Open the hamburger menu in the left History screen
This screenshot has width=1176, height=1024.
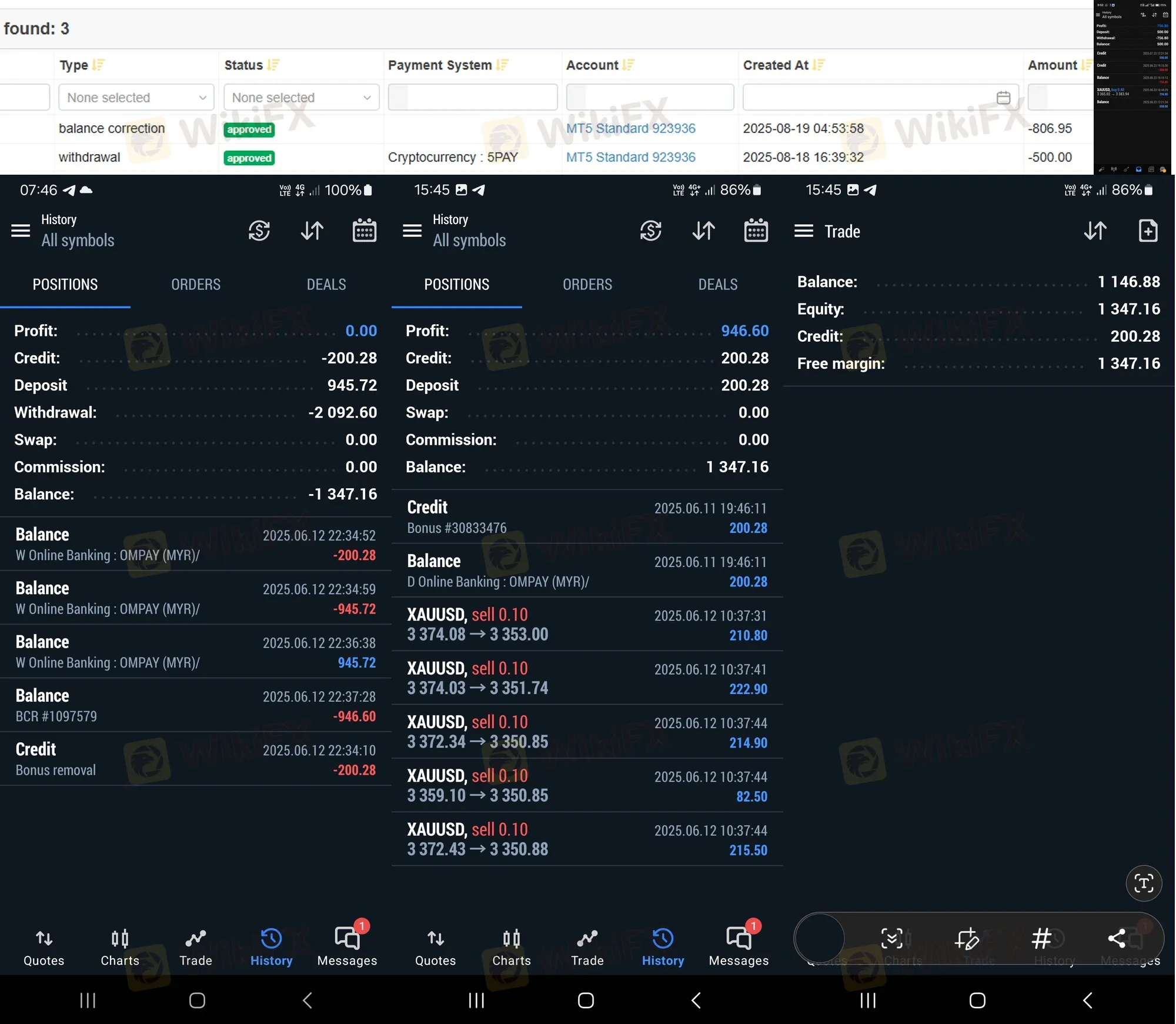tap(21, 231)
